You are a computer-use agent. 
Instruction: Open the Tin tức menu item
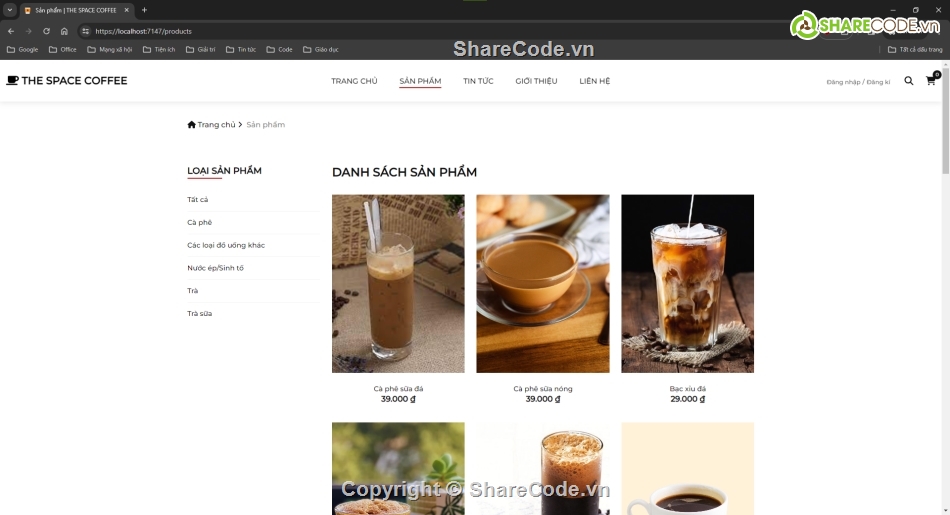click(478, 81)
